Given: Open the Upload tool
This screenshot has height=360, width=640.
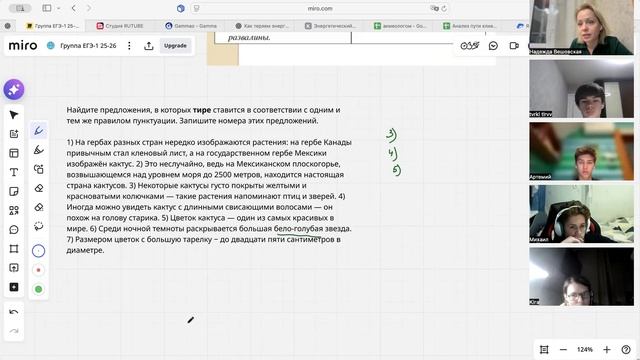Looking at the screenshot, I should tap(14, 268).
